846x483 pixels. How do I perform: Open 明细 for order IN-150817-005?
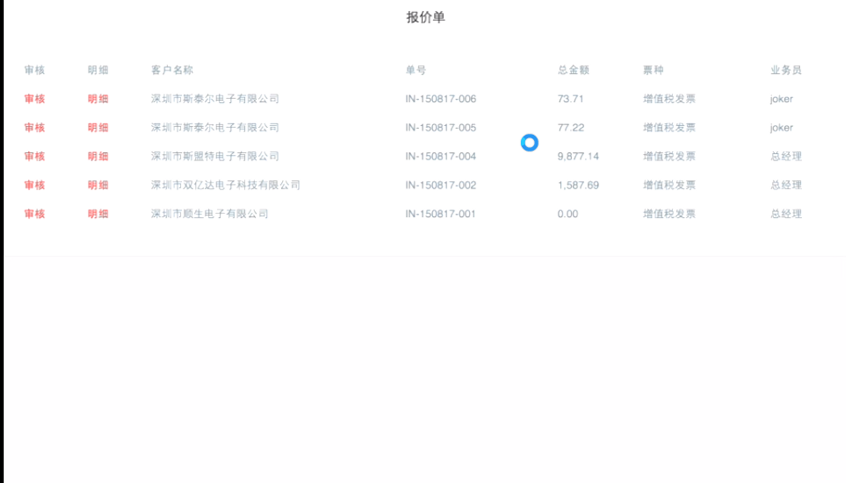(x=98, y=127)
